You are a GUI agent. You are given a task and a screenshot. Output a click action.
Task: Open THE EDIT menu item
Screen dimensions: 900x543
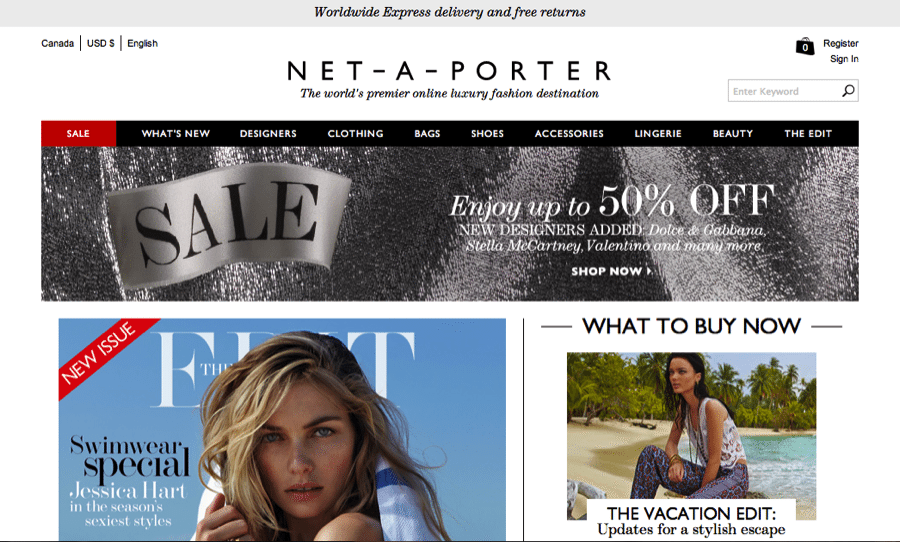pos(808,134)
